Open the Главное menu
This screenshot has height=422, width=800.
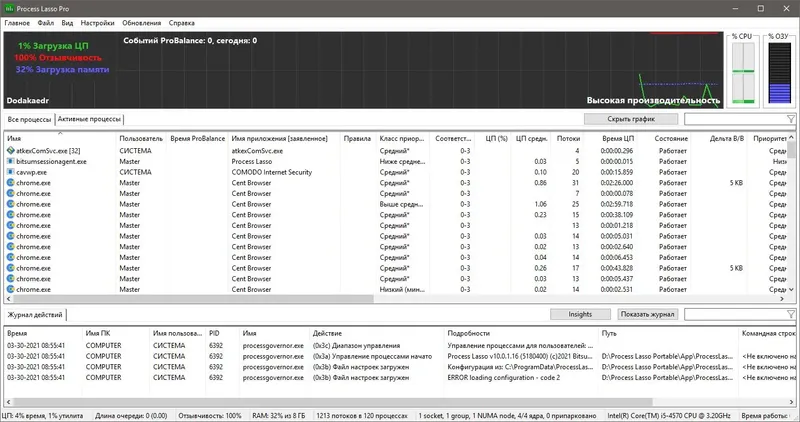click(17, 23)
